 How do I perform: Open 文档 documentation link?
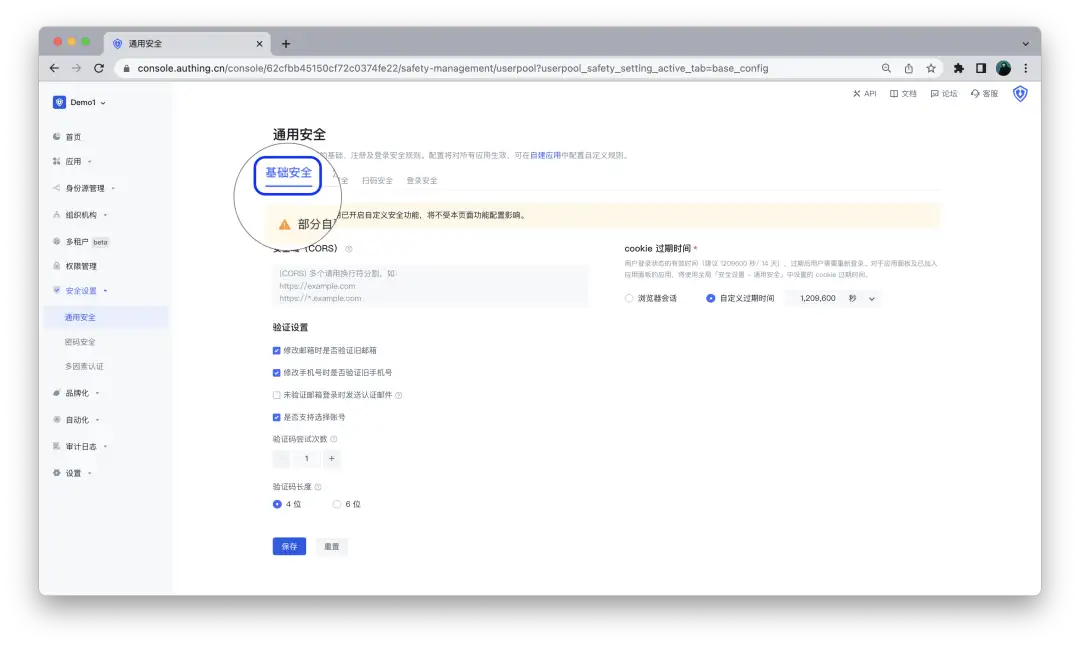coord(903,94)
